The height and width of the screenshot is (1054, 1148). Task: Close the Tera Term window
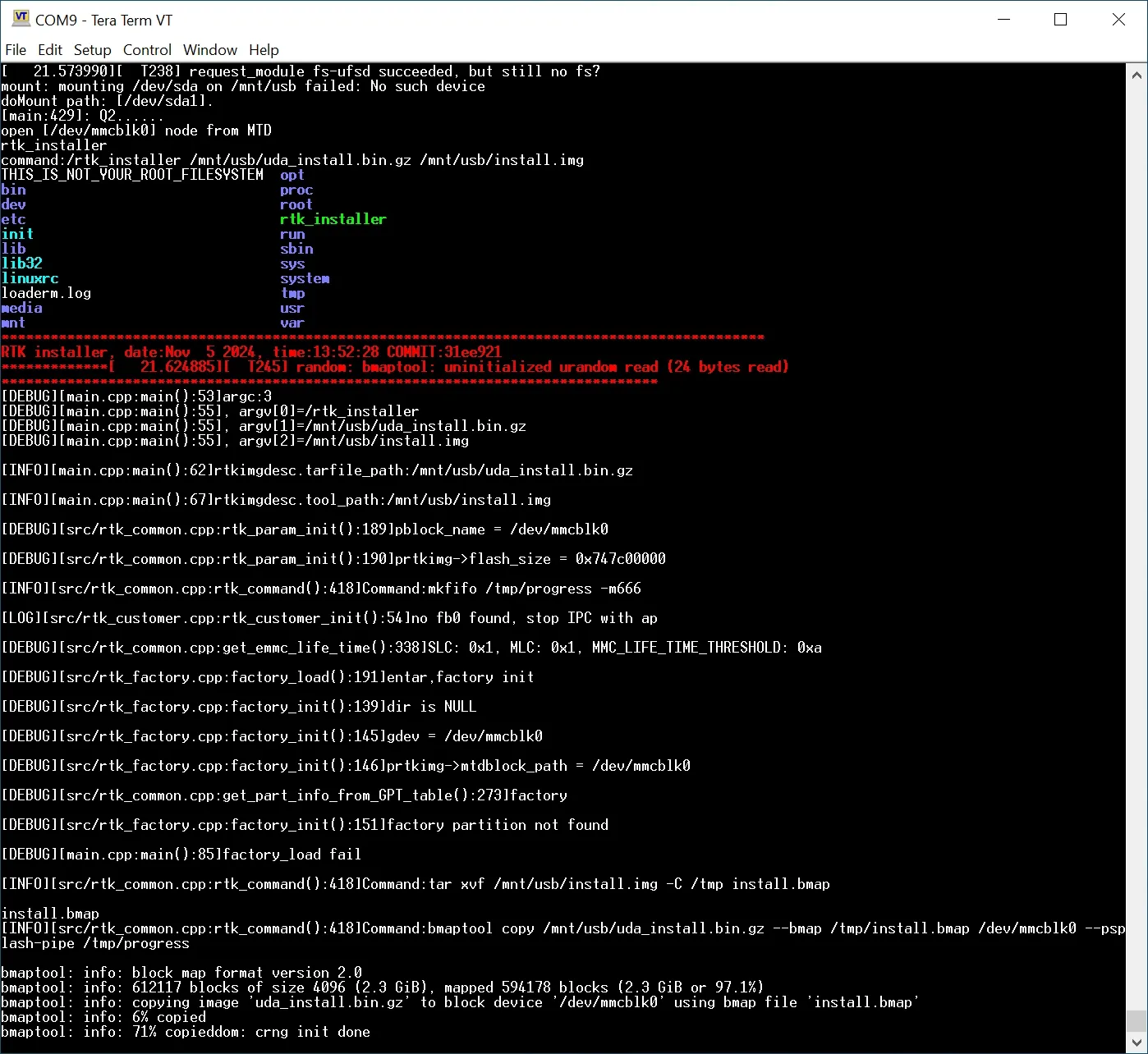click(x=1118, y=20)
